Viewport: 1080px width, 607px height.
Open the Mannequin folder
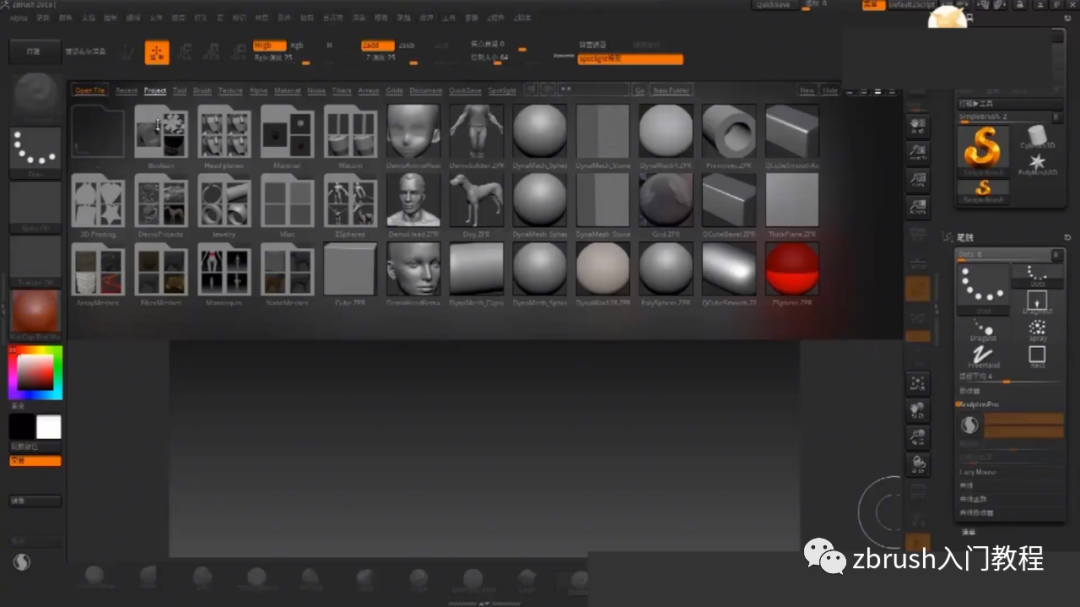[x=224, y=270]
